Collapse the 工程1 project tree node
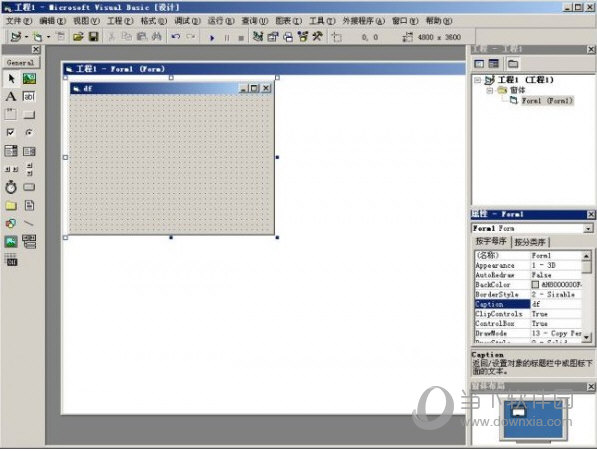This screenshot has height=451, width=597. [477, 80]
